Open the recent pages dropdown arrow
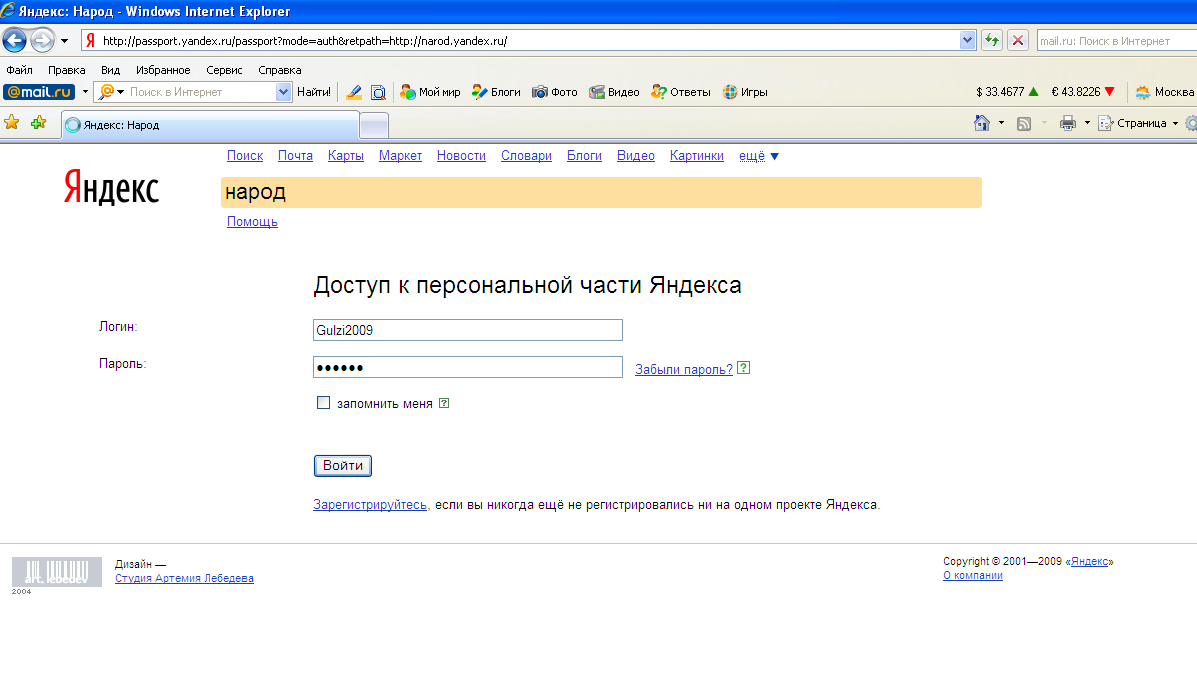The image size is (1197, 682). click(x=64, y=40)
